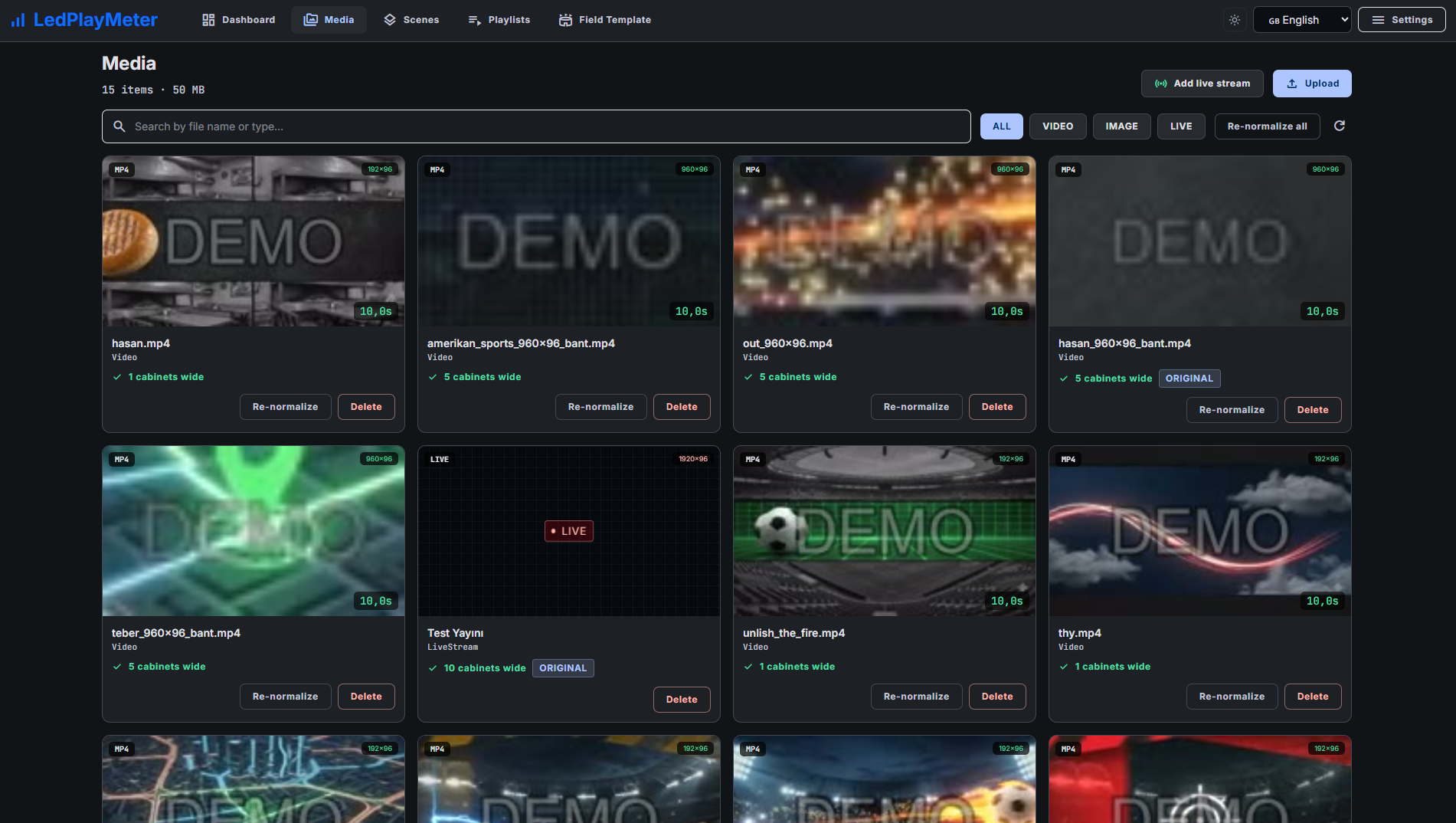Open amerikan_sports_960×96_bant.mp4 thumbnail

(569, 241)
